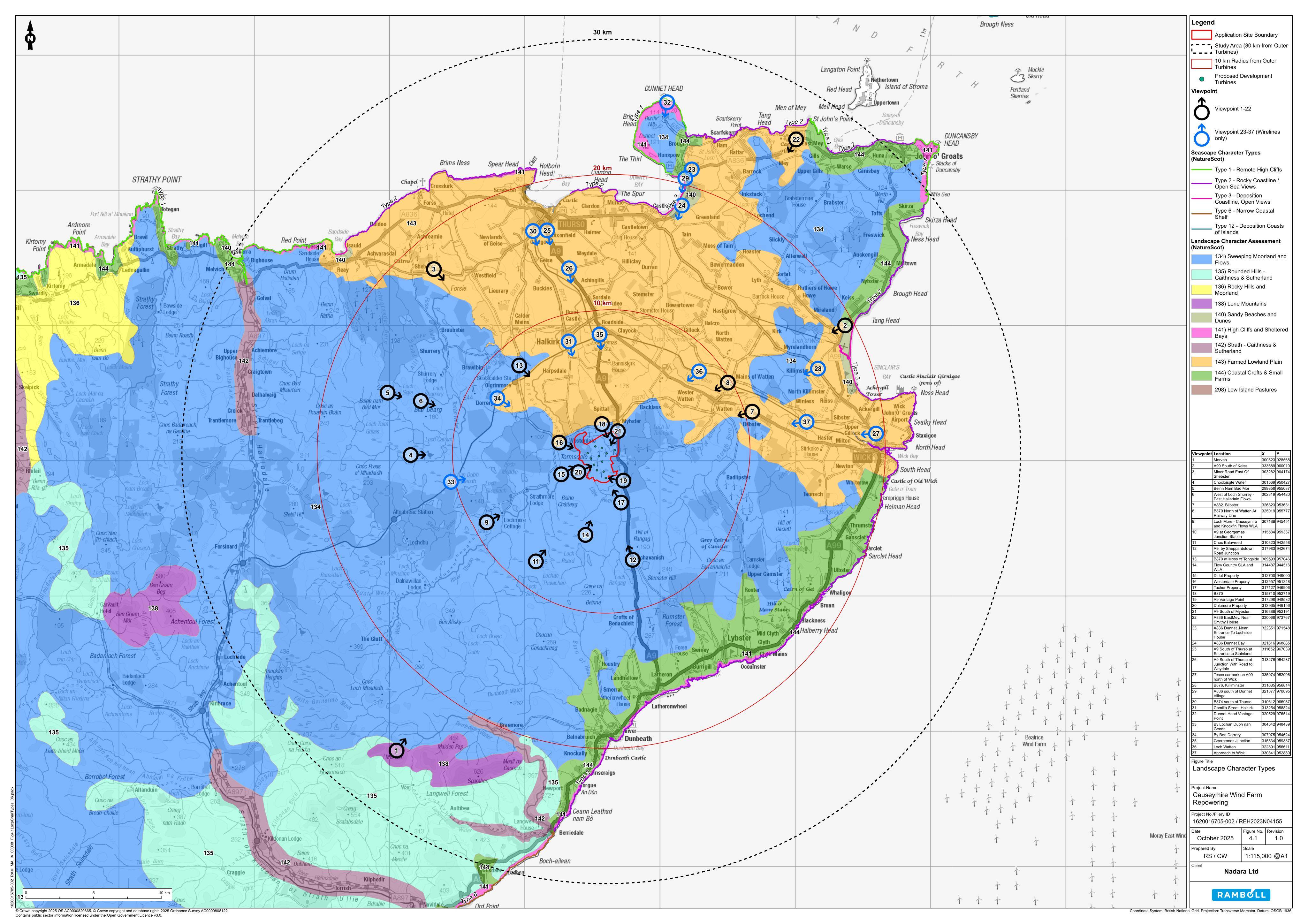Click the Beatrice Wind Farm label
The width and height of the screenshot is (1308, 924).
1034,740
